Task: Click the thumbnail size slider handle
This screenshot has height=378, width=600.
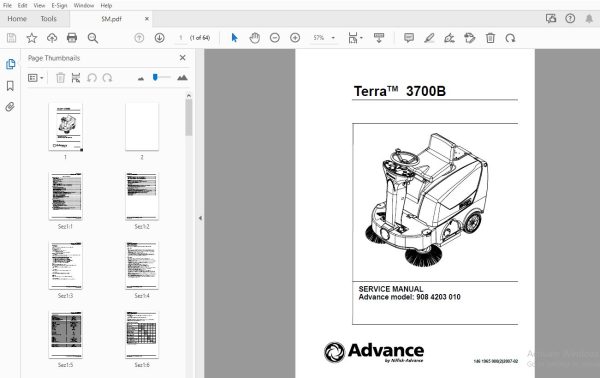Action: 155,77
